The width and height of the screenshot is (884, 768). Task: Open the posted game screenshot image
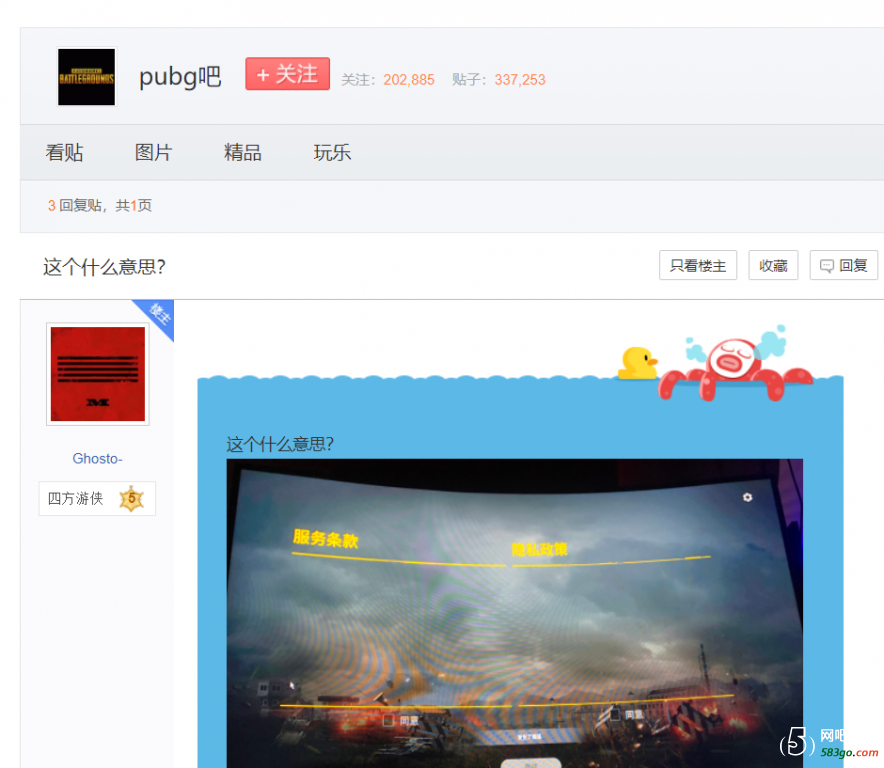pos(515,613)
